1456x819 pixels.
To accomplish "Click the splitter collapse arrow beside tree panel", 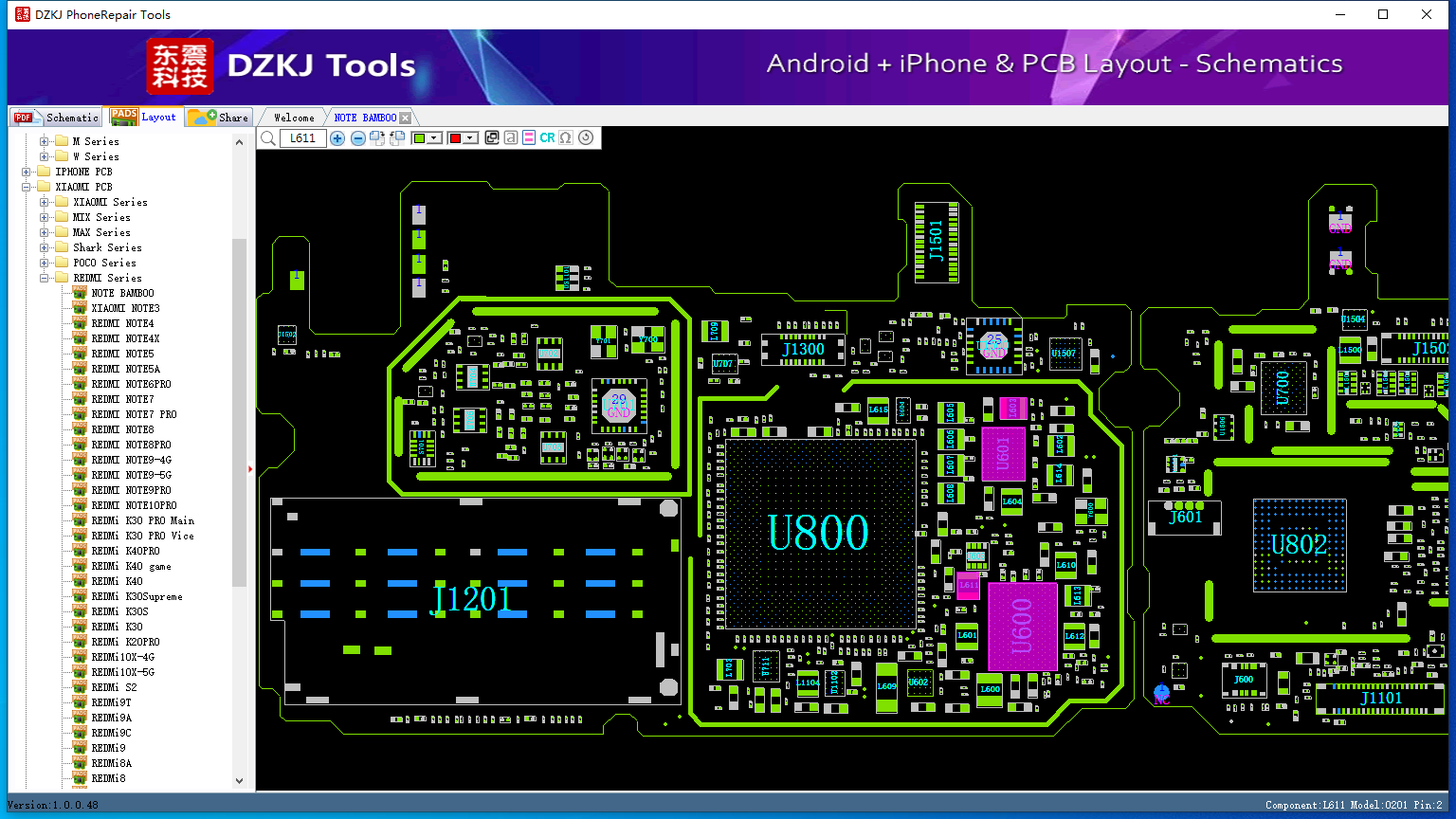I will pyautogui.click(x=250, y=468).
